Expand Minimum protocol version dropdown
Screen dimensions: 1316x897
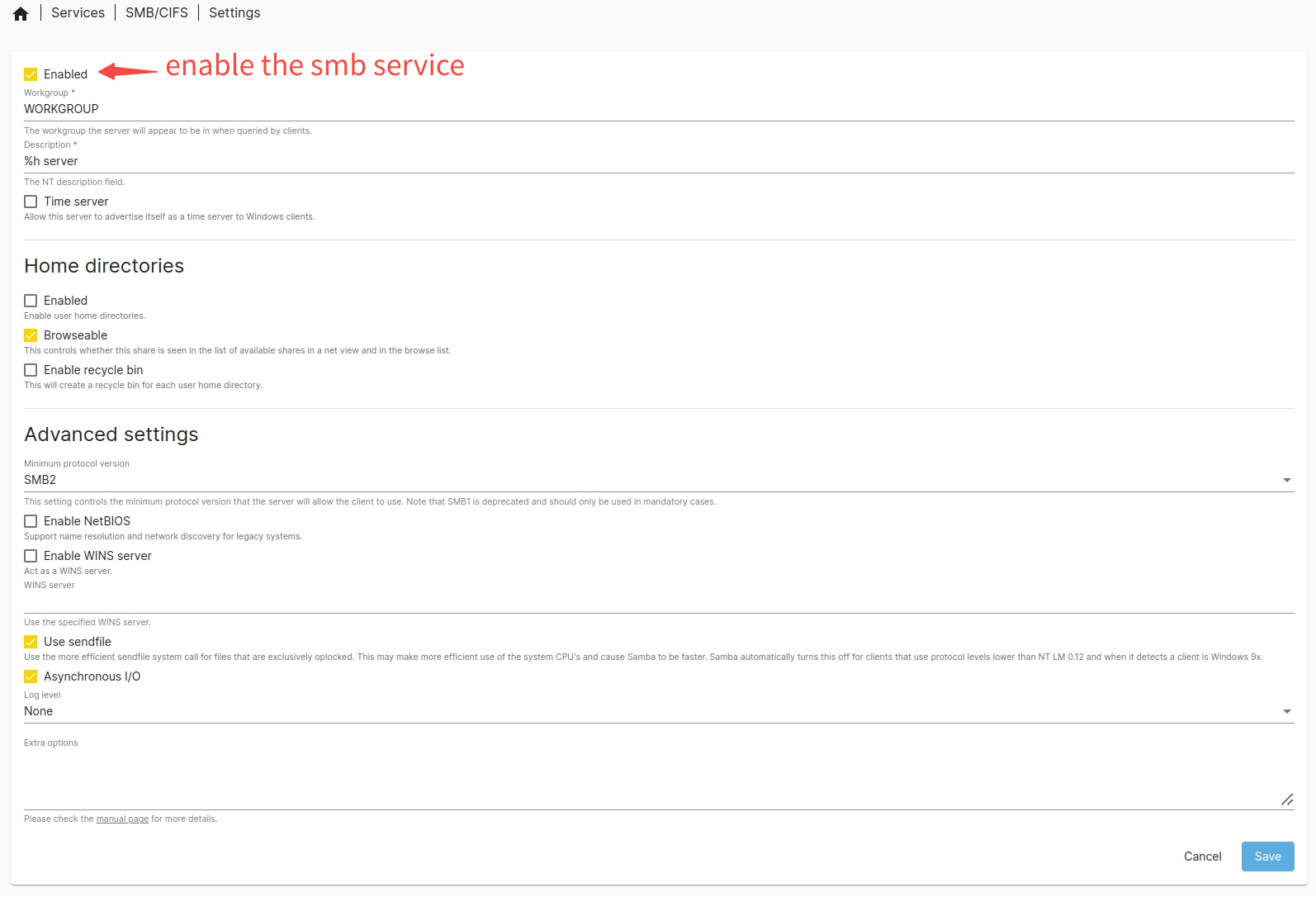click(x=657, y=480)
